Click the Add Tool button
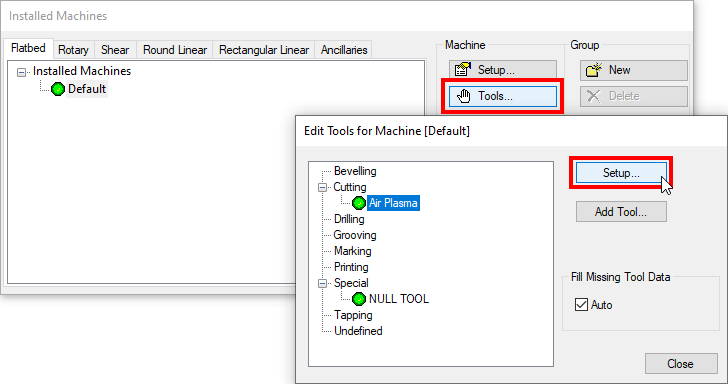728x384 pixels. [x=621, y=212]
